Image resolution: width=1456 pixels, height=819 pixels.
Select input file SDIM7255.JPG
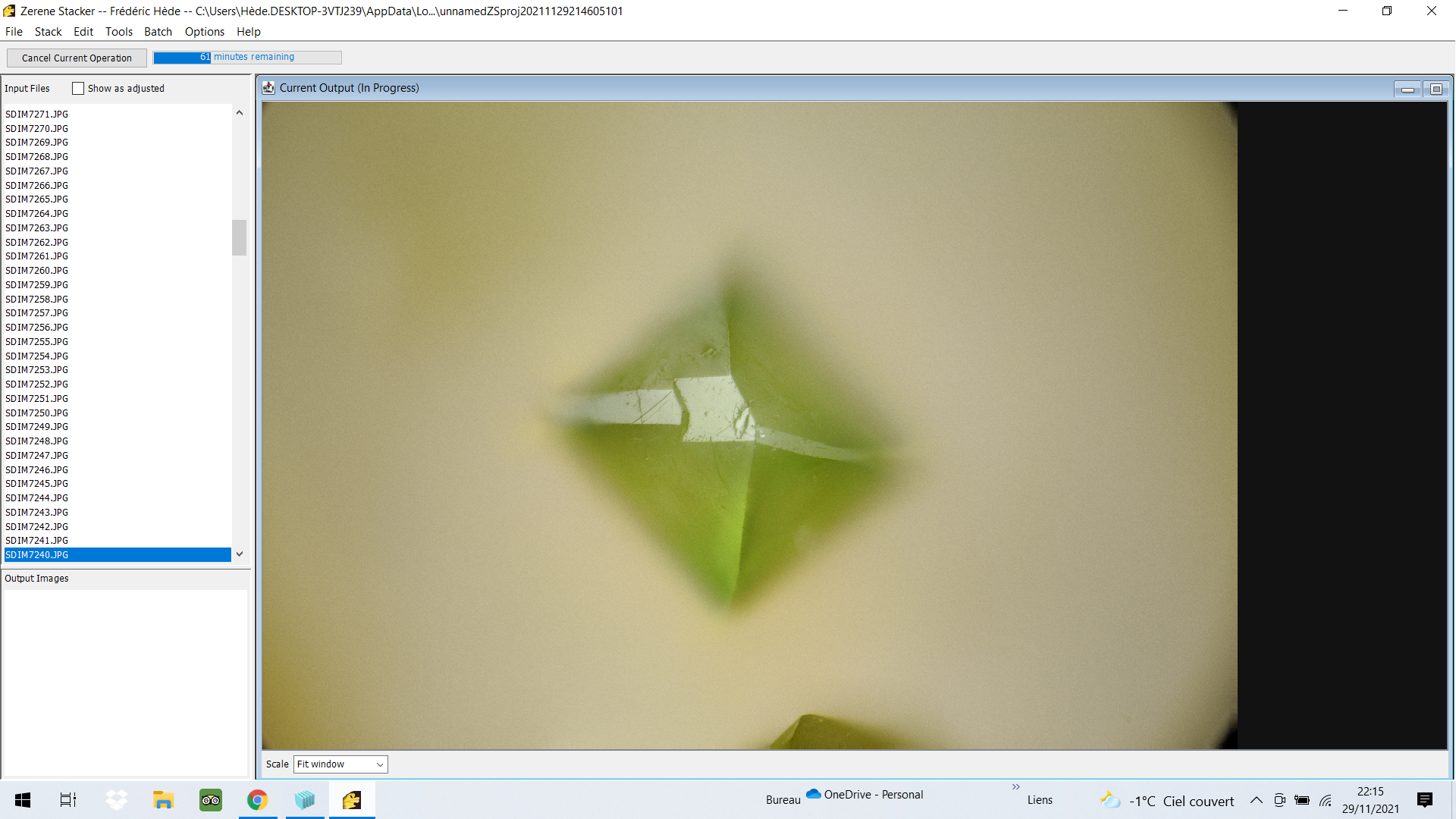(x=118, y=342)
